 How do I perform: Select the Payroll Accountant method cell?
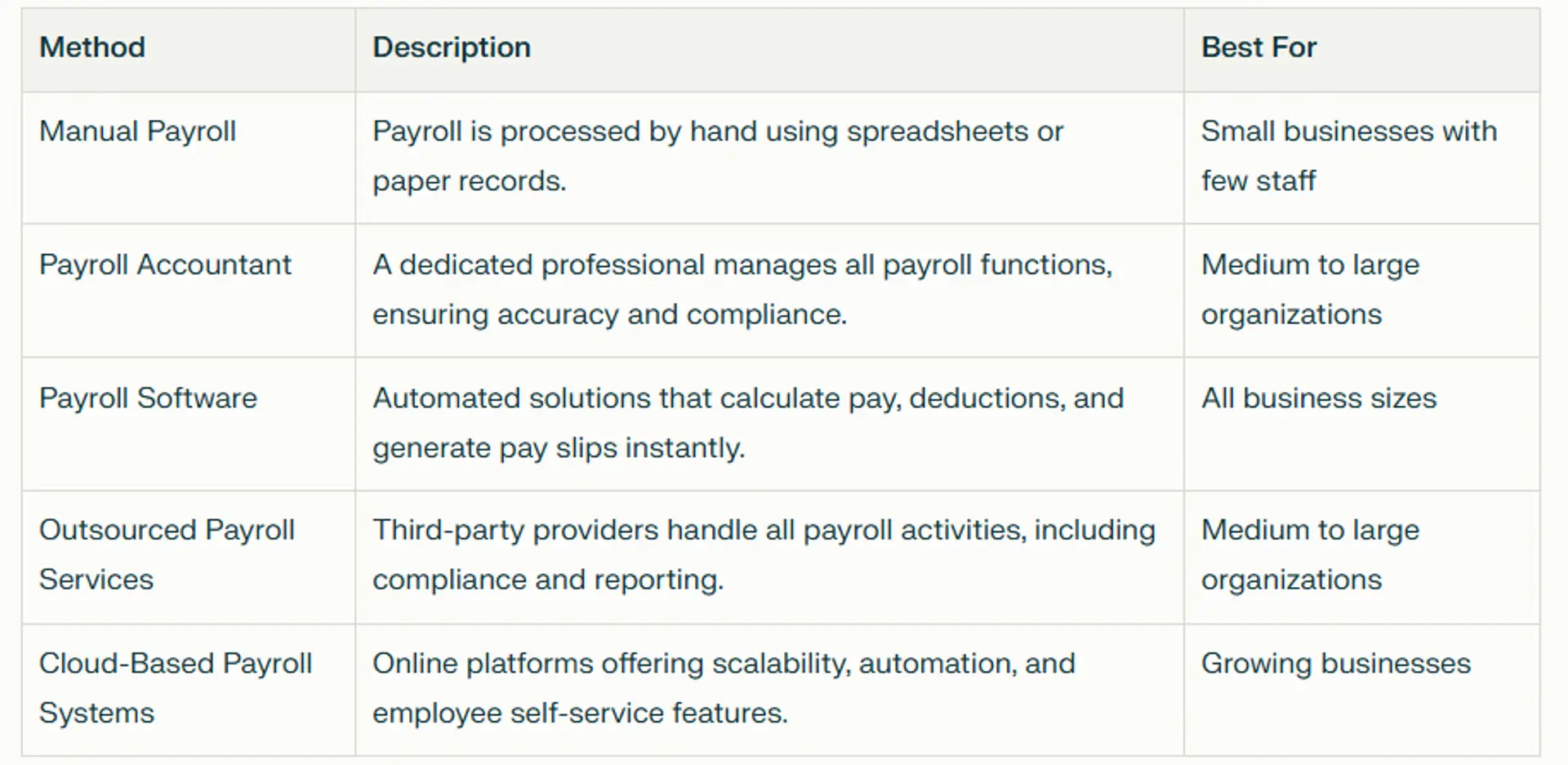point(165,265)
